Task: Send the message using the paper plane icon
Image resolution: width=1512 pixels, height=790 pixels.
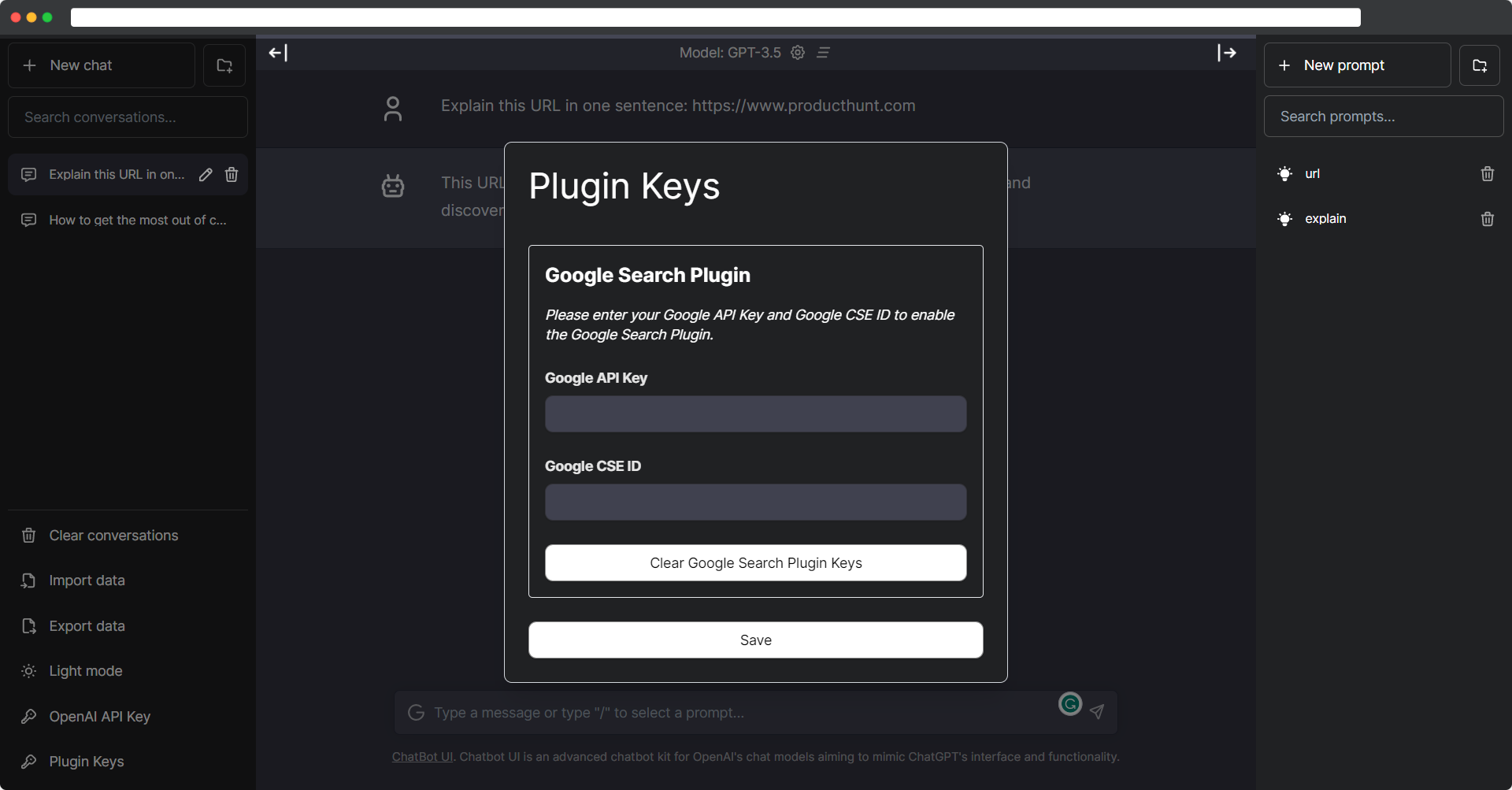Action: (1097, 712)
